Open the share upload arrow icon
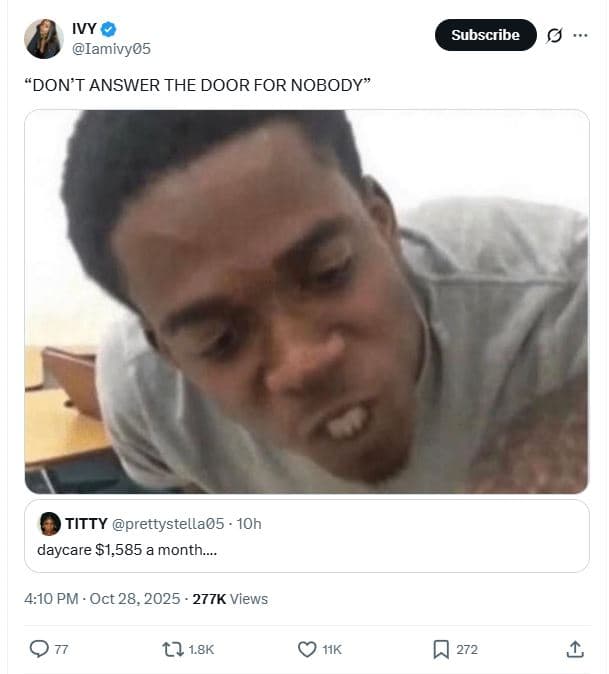This screenshot has width=609, height=674. point(575,649)
